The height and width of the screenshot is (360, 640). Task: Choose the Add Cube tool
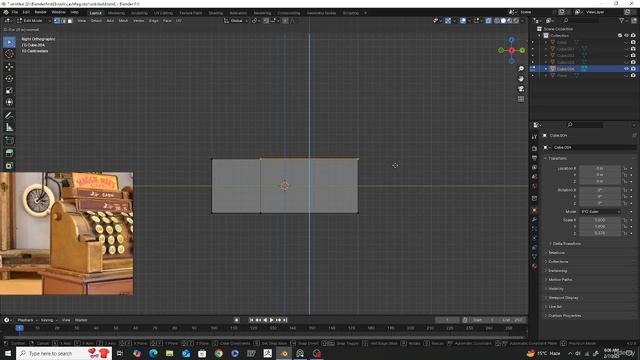coord(9,141)
